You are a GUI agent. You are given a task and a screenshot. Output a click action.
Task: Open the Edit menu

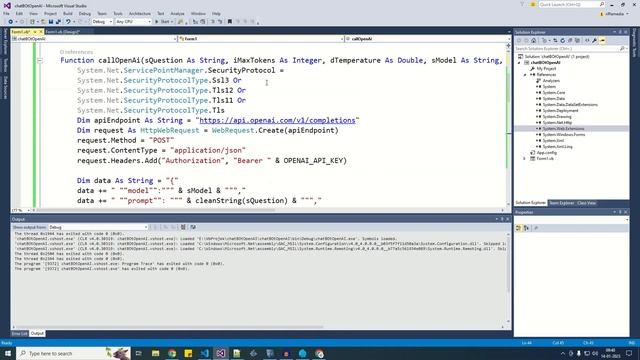(x=19, y=13)
